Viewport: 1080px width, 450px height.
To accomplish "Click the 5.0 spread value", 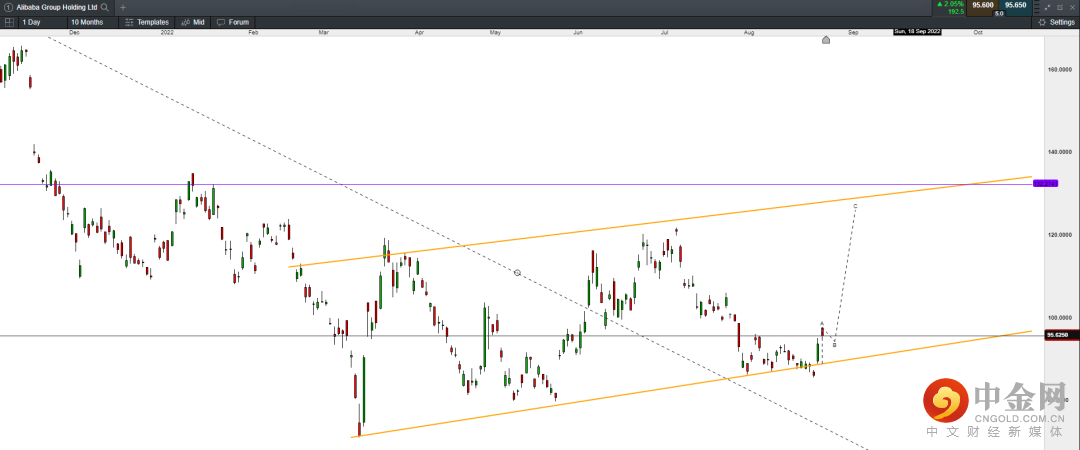I will 999,13.
